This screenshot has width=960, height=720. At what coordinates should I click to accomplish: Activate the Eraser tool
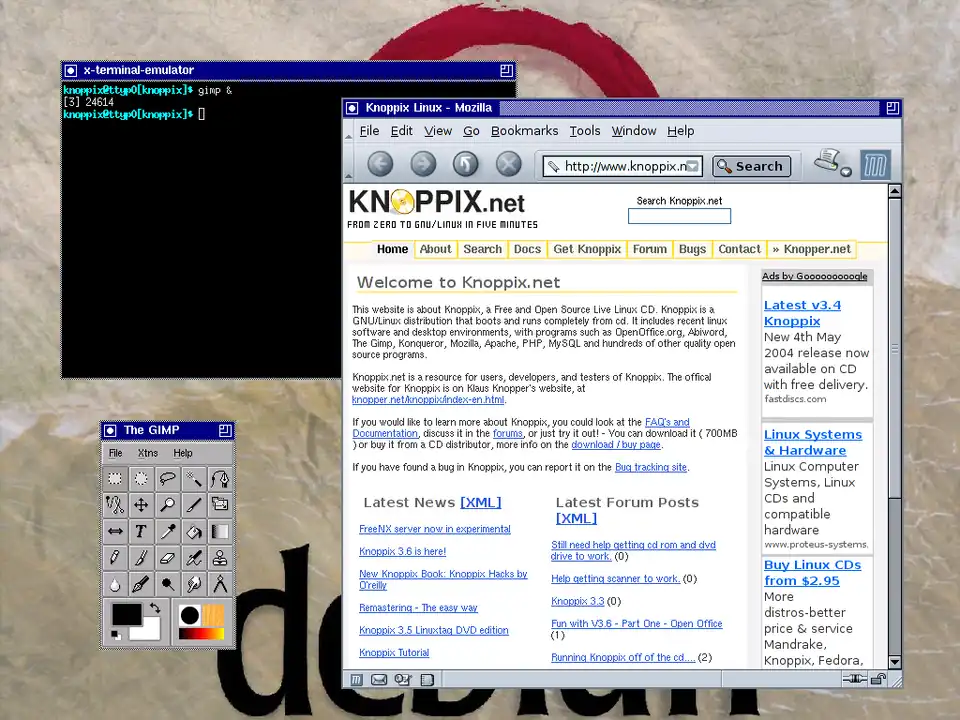click(167, 558)
